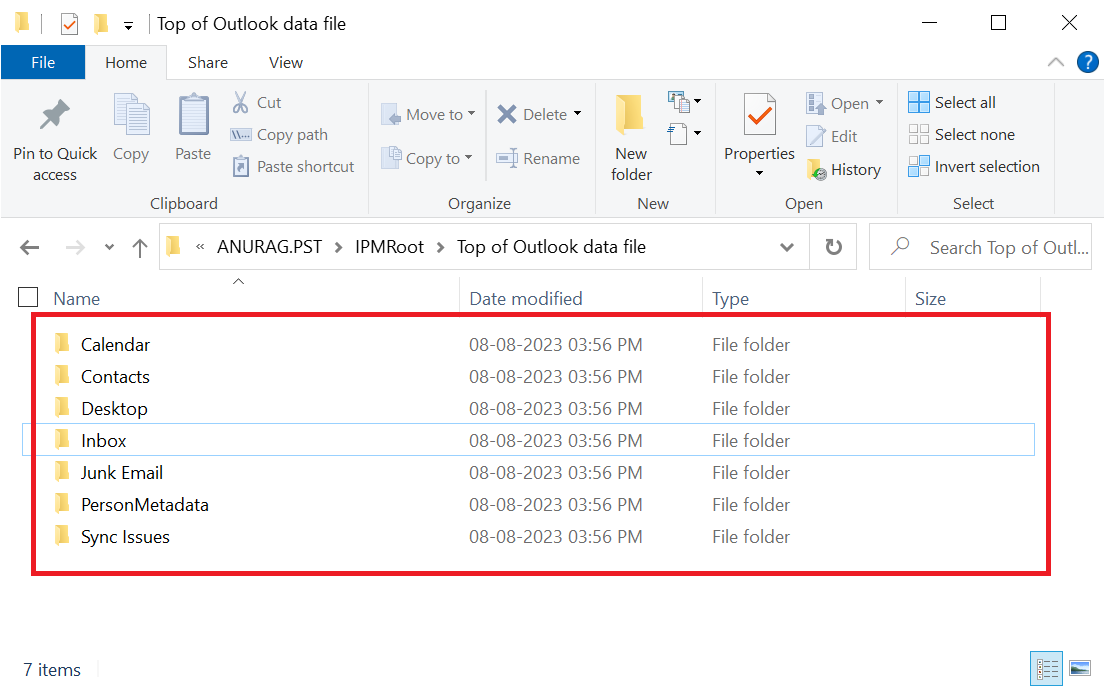Expand the Open dropdown arrow
The height and width of the screenshot is (687, 1105).
click(879, 103)
